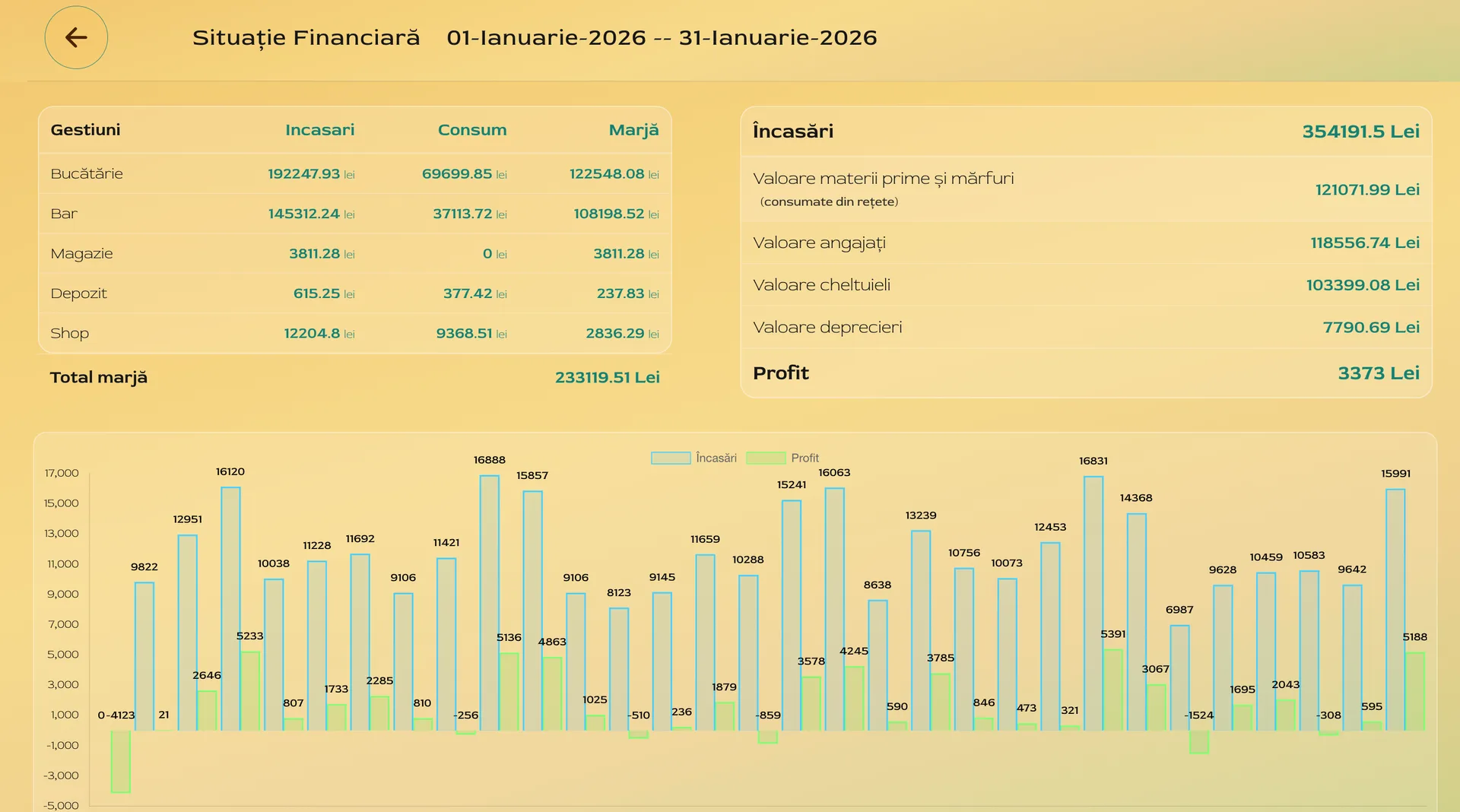Image resolution: width=1460 pixels, height=812 pixels.
Task: Click the Valoare angajați row
Action: pos(1065,243)
